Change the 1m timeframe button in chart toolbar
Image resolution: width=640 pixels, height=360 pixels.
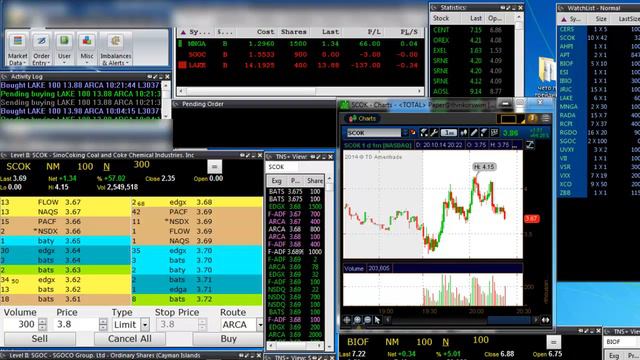coord(449,133)
